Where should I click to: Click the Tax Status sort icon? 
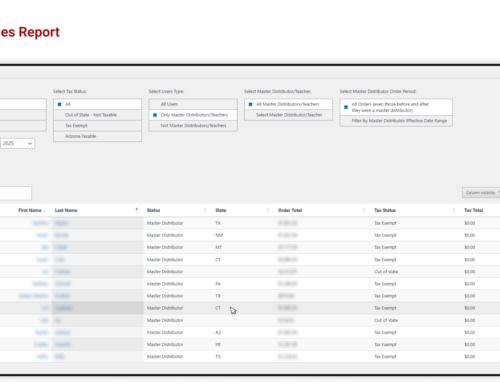454,210
